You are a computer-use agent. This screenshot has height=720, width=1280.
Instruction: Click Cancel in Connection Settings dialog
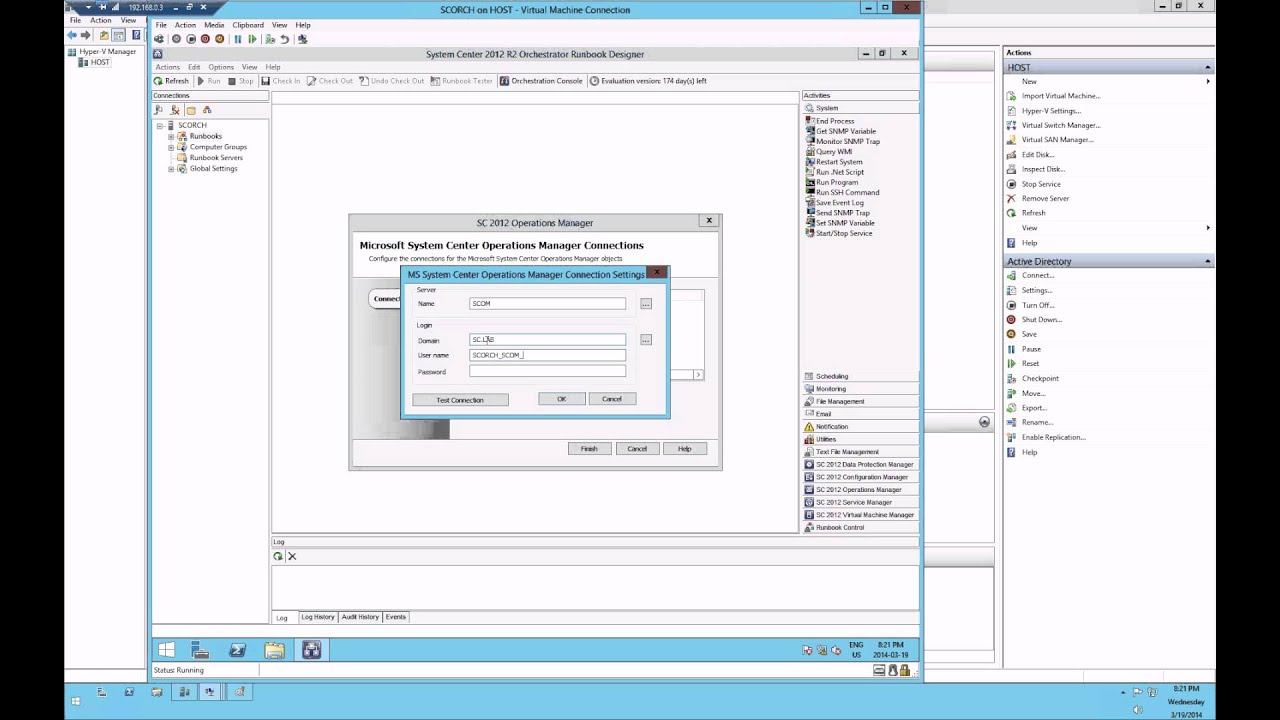[611, 399]
